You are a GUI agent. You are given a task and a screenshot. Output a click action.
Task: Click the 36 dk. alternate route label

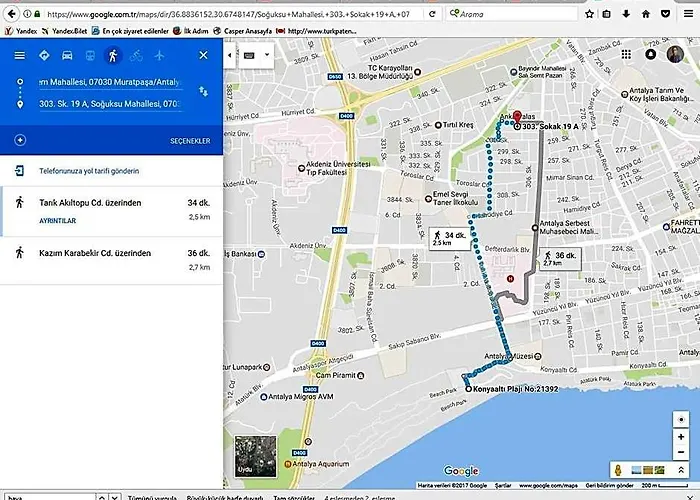560,259
